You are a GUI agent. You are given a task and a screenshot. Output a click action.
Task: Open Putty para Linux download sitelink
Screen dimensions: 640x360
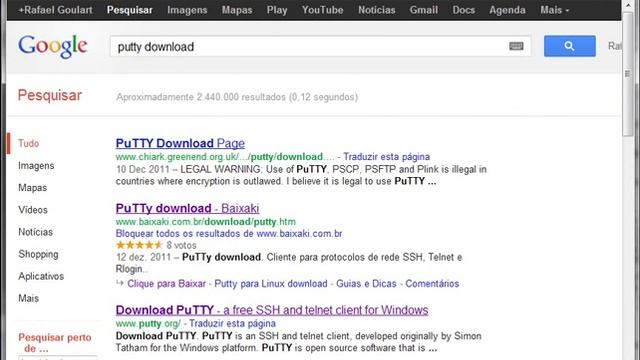tap(271, 284)
